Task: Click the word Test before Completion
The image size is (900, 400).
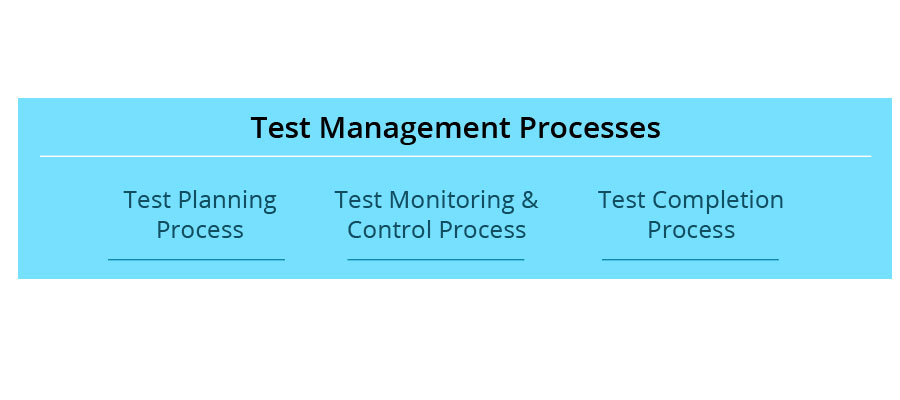Action: pos(622,200)
